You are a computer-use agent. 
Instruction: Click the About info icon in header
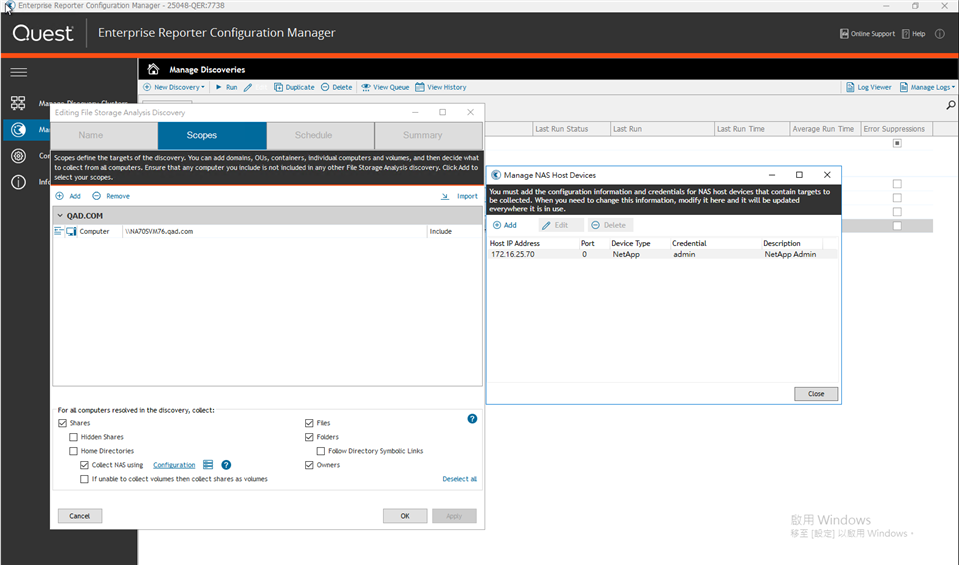click(x=939, y=34)
